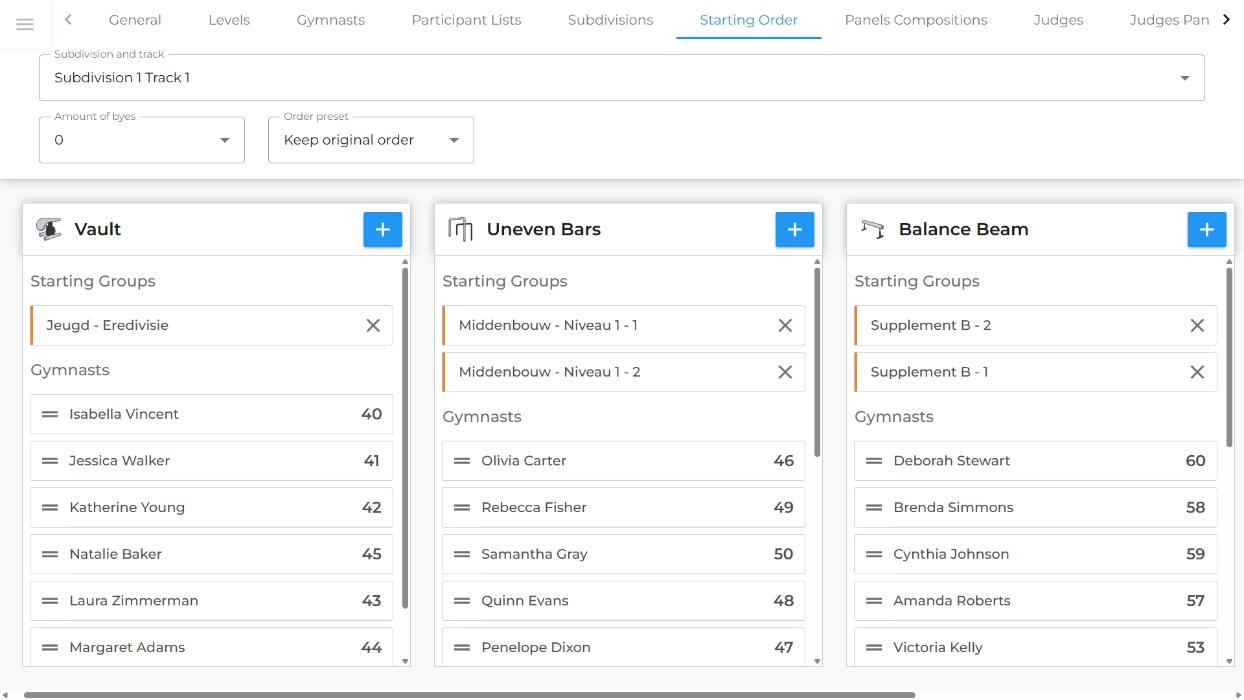Screen dimensions: 1244x700
Task: Click the plus icon on Balance Beam
Action: click(1206, 229)
